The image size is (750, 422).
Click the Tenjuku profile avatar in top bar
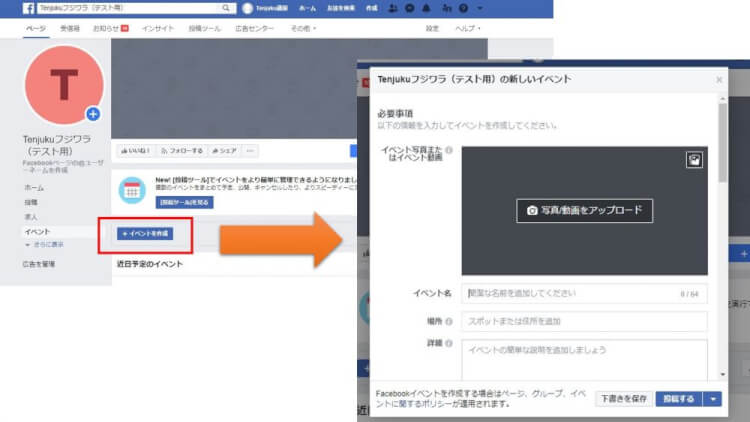pos(247,8)
